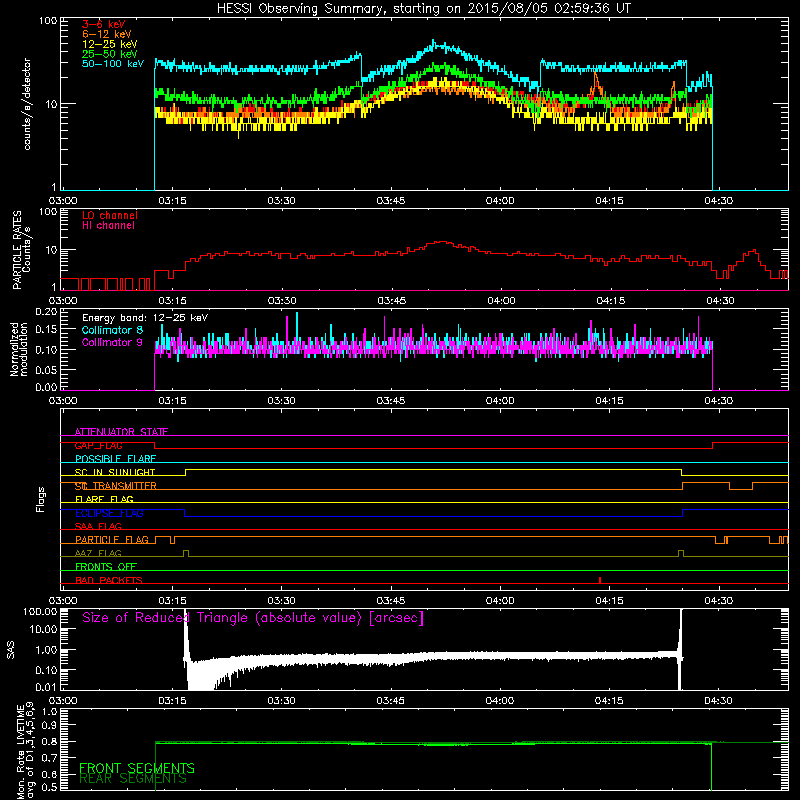
Task: Click the red BAD_PACKETS tick mark near 04:15
Action: click(x=600, y=580)
